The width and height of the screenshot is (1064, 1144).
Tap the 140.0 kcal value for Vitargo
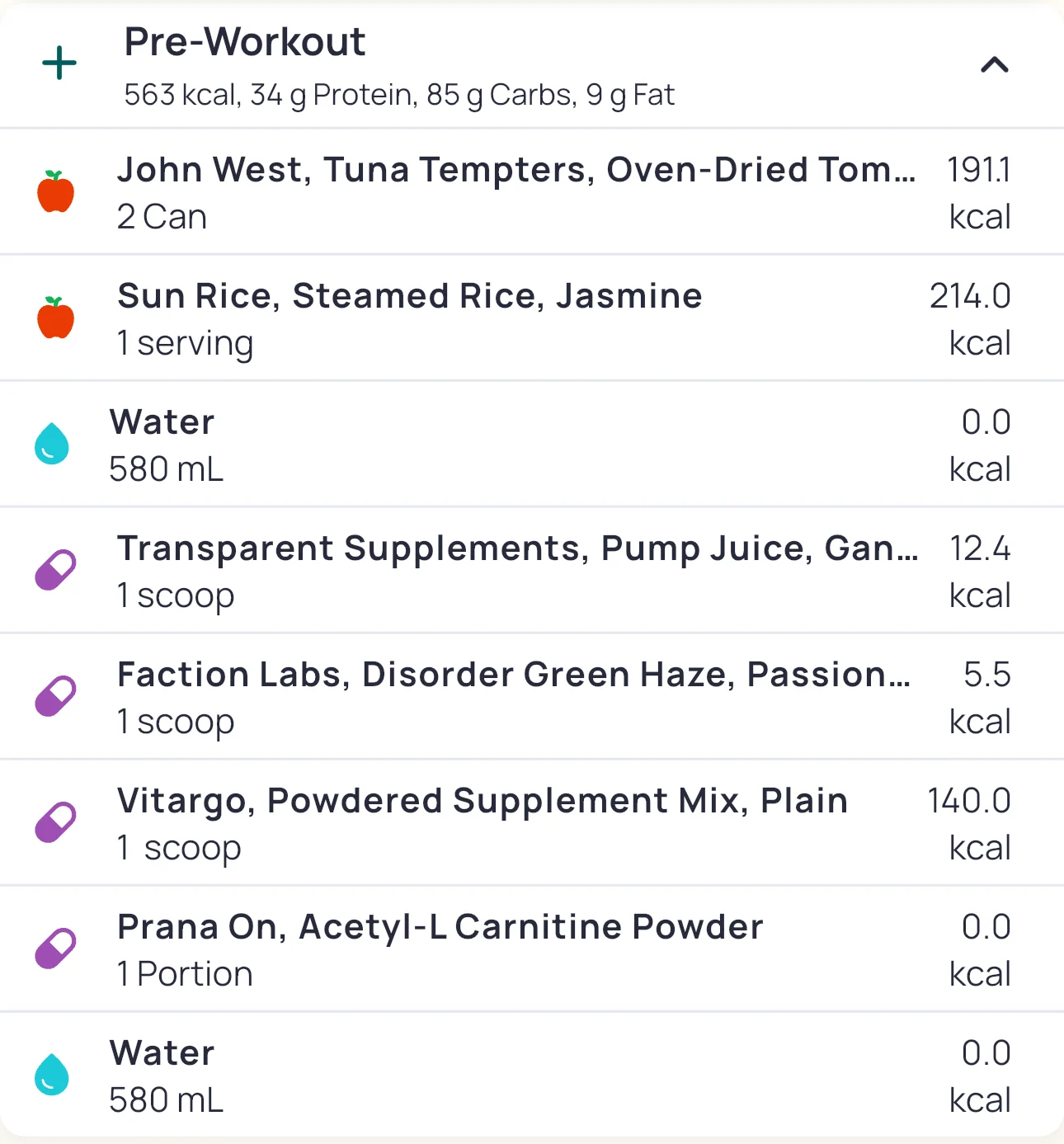[x=969, y=824]
